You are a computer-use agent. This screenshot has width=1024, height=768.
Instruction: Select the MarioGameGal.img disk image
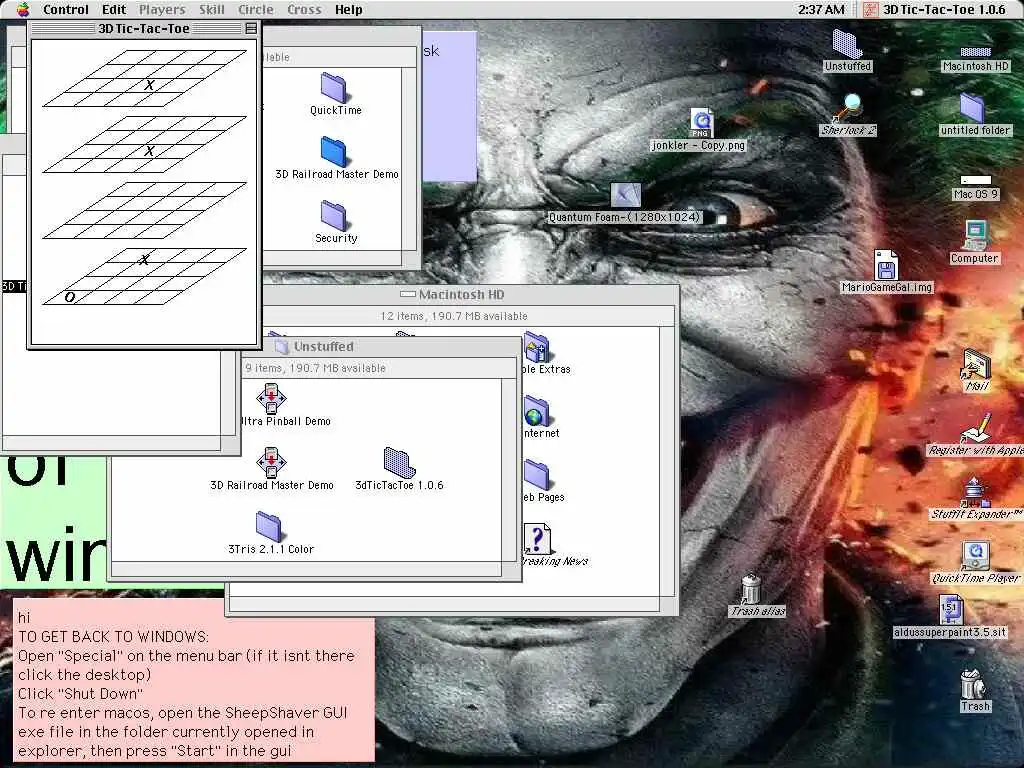(886, 272)
